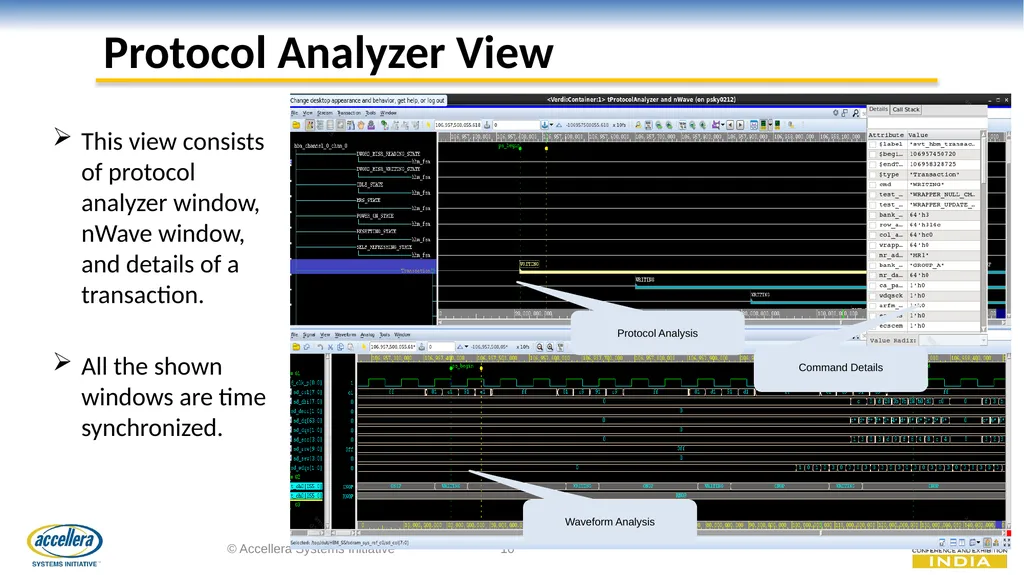
Task: Click yellow cursor marker icon in analyzer toolbar
Action: (428, 125)
